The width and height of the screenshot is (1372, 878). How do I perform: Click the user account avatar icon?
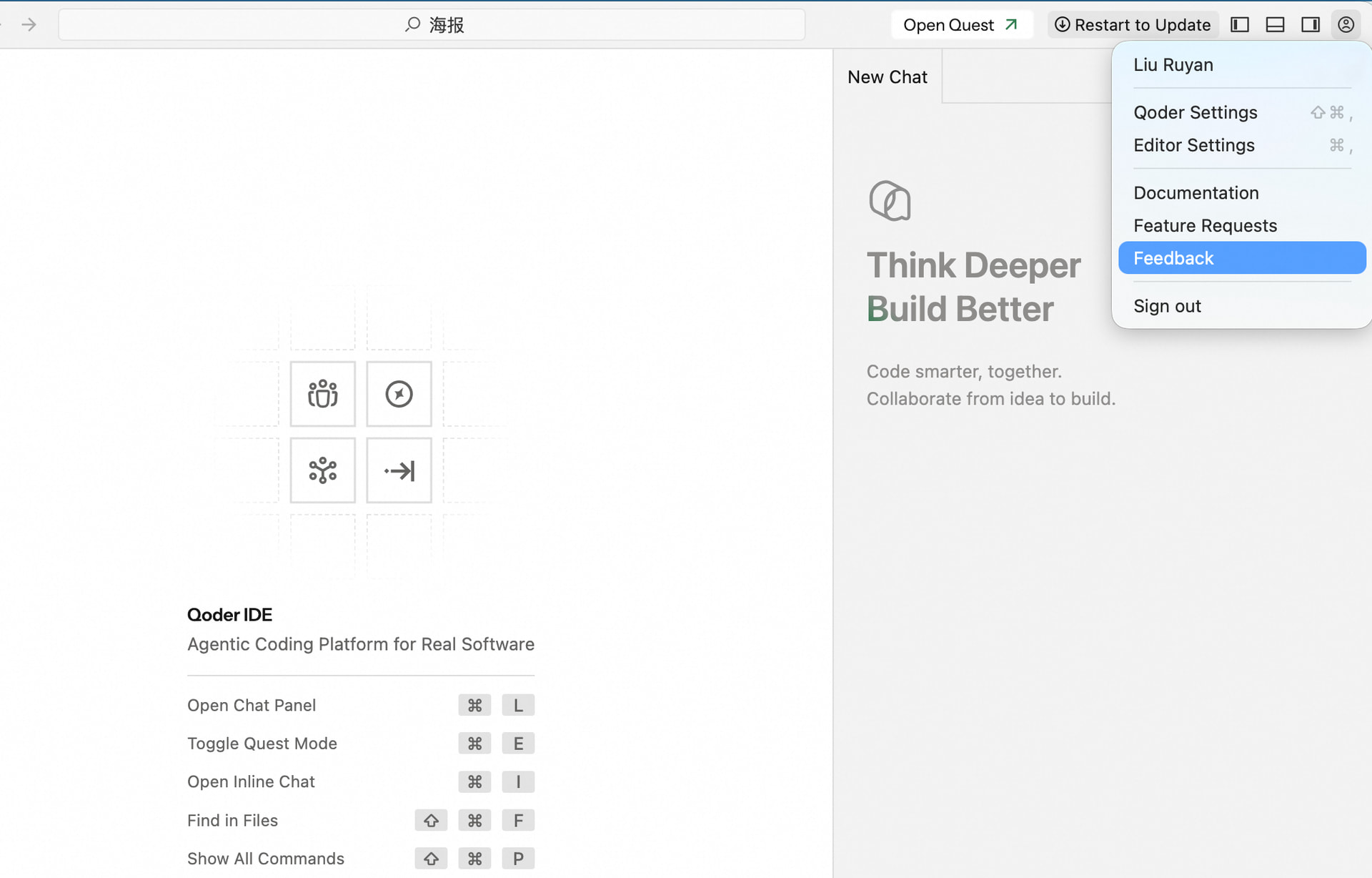coord(1346,25)
